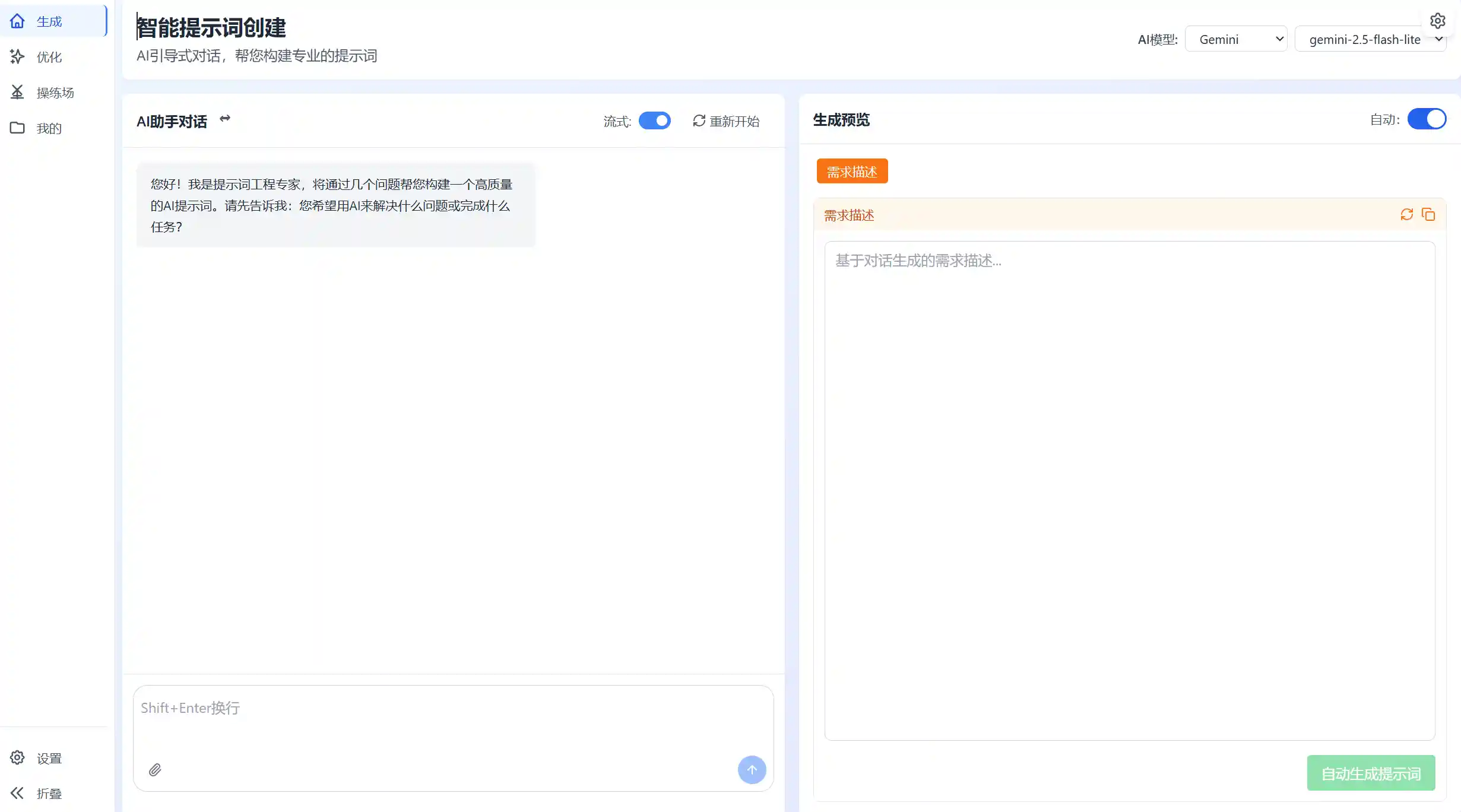Click into the 需求描述 preview text area

click(x=1129, y=490)
